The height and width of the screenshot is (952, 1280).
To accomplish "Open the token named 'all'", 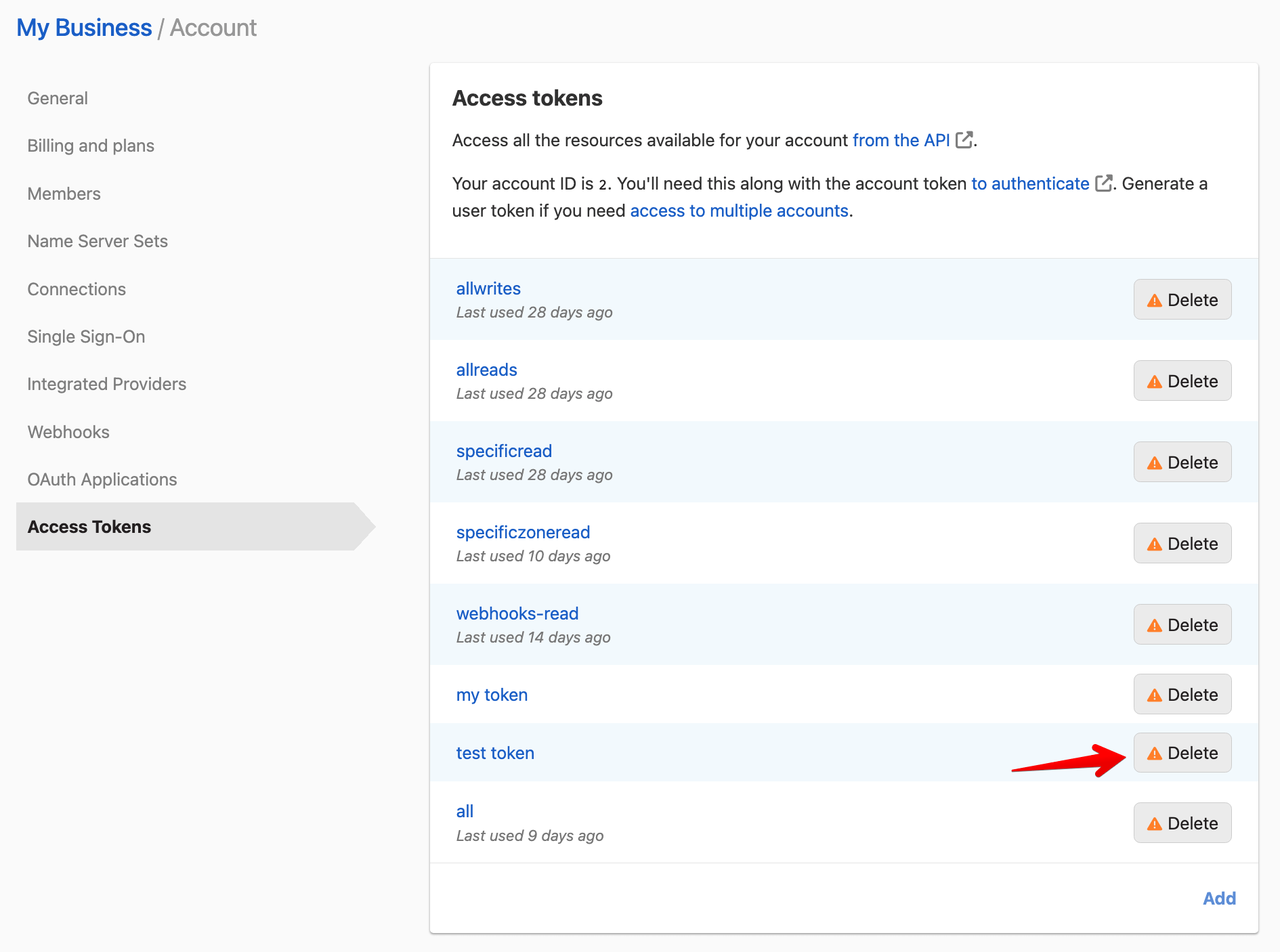I will pos(465,811).
